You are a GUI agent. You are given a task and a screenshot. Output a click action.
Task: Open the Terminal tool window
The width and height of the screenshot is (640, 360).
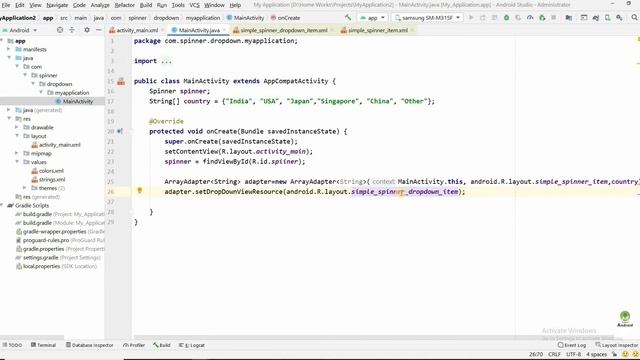(43, 345)
